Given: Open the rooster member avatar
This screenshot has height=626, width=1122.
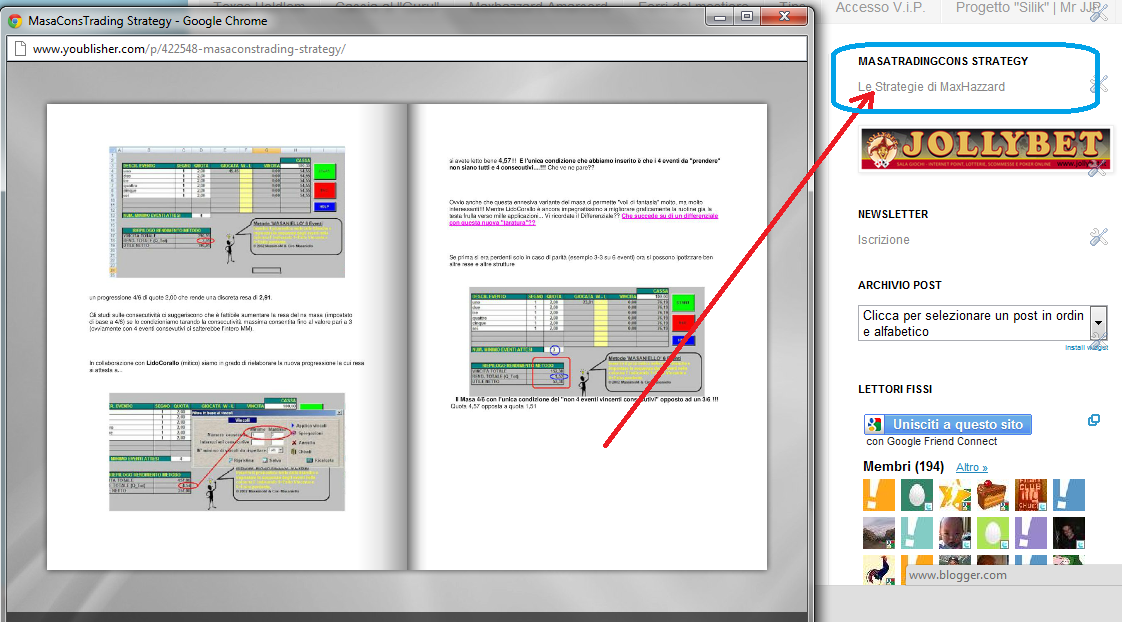Looking at the screenshot, I should click(x=879, y=569).
